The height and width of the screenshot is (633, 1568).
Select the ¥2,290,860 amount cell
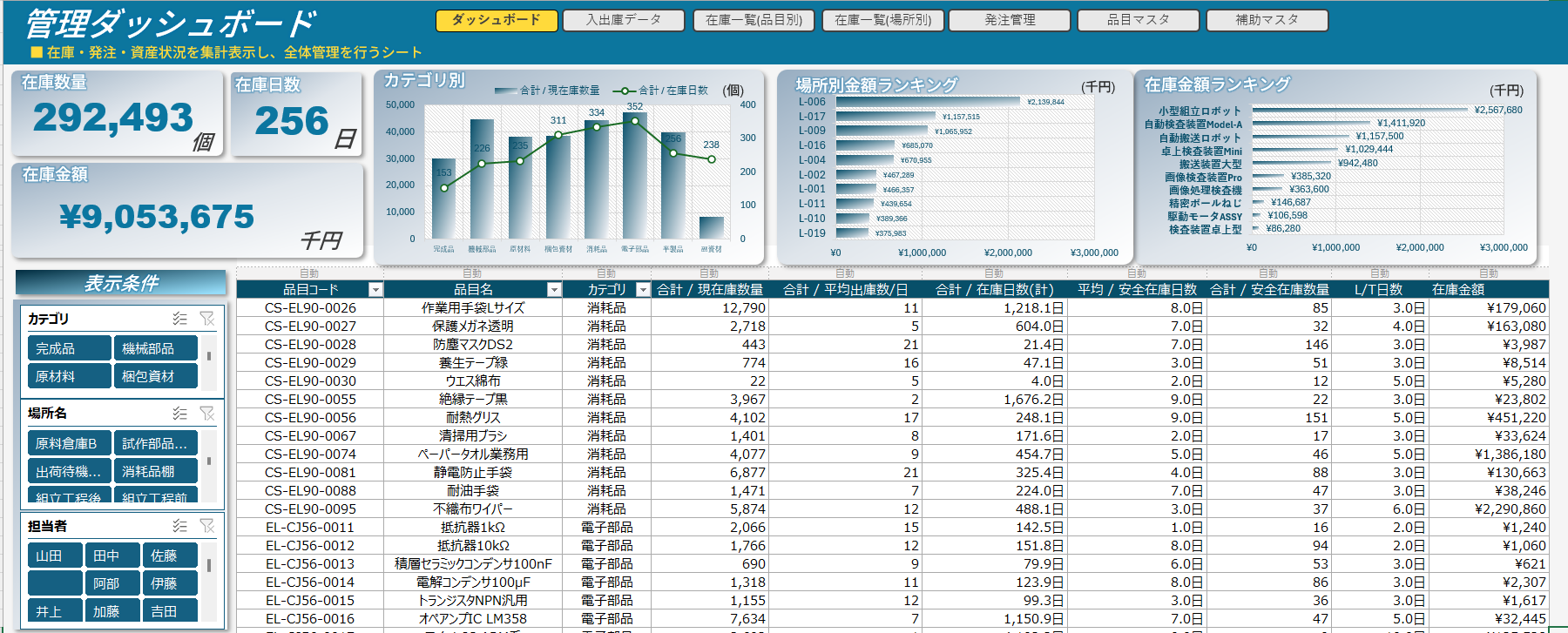[x=1489, y=509]
